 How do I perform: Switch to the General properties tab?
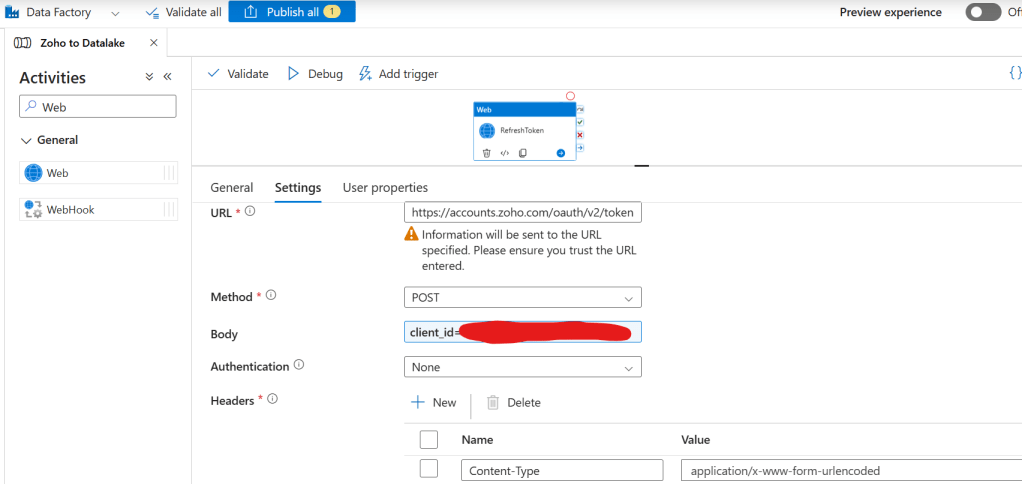click(231, 187)
